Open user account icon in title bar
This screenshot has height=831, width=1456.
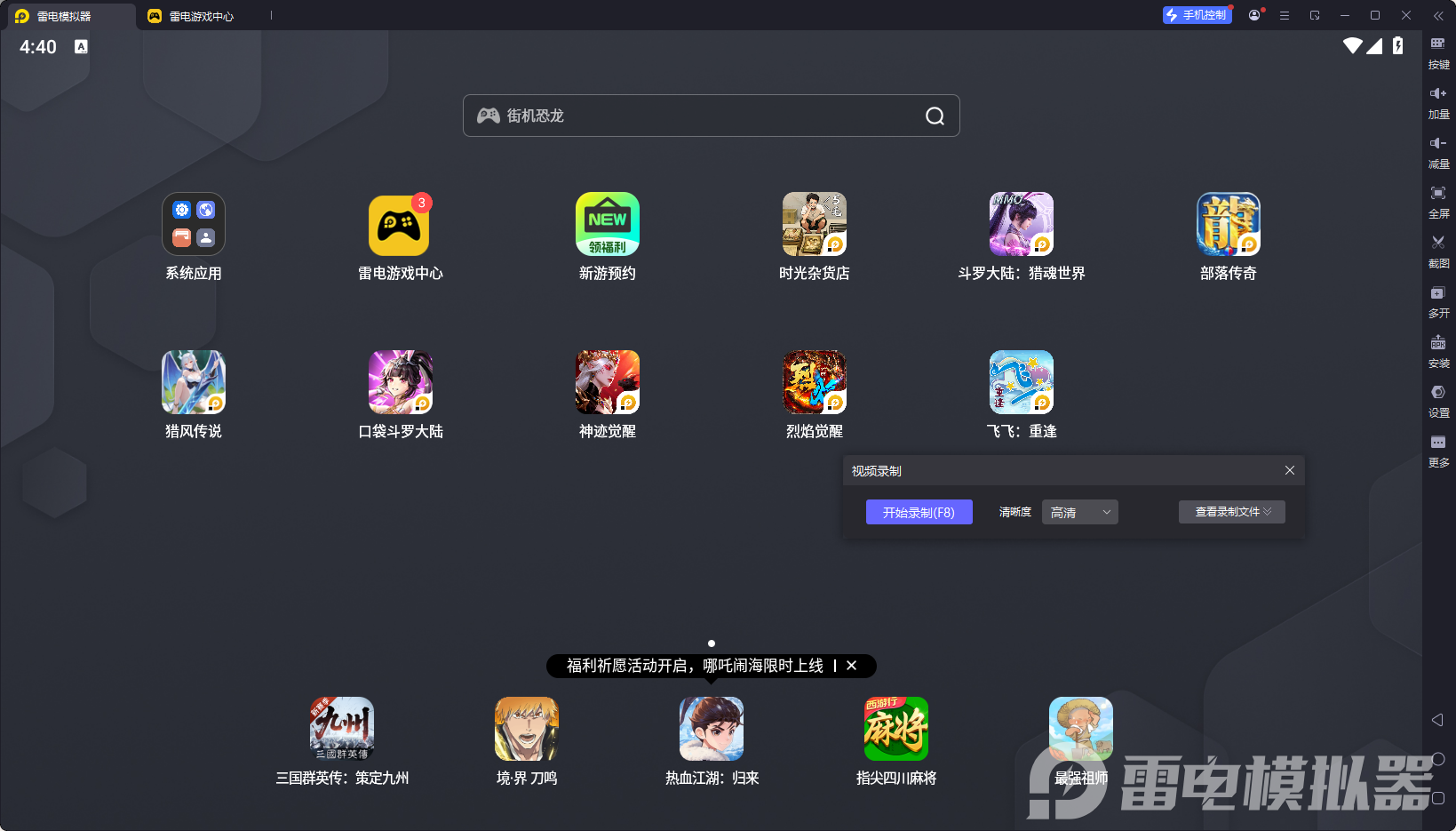tap(1254, 15)
